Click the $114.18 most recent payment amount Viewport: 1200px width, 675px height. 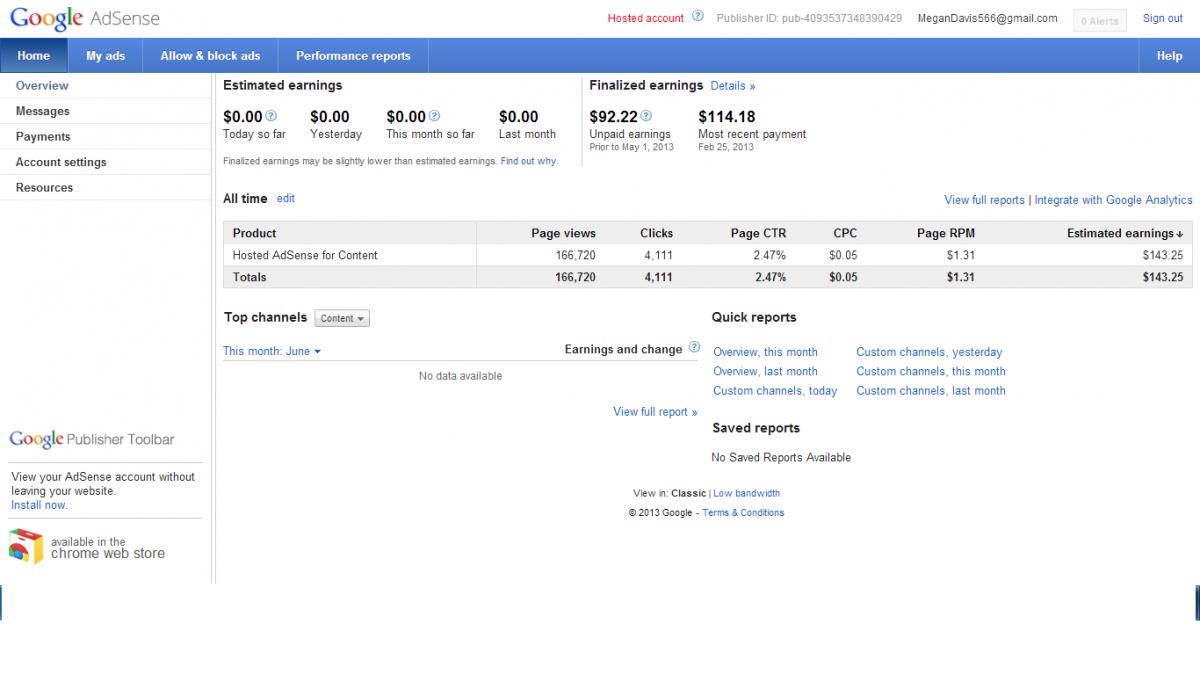727,117
